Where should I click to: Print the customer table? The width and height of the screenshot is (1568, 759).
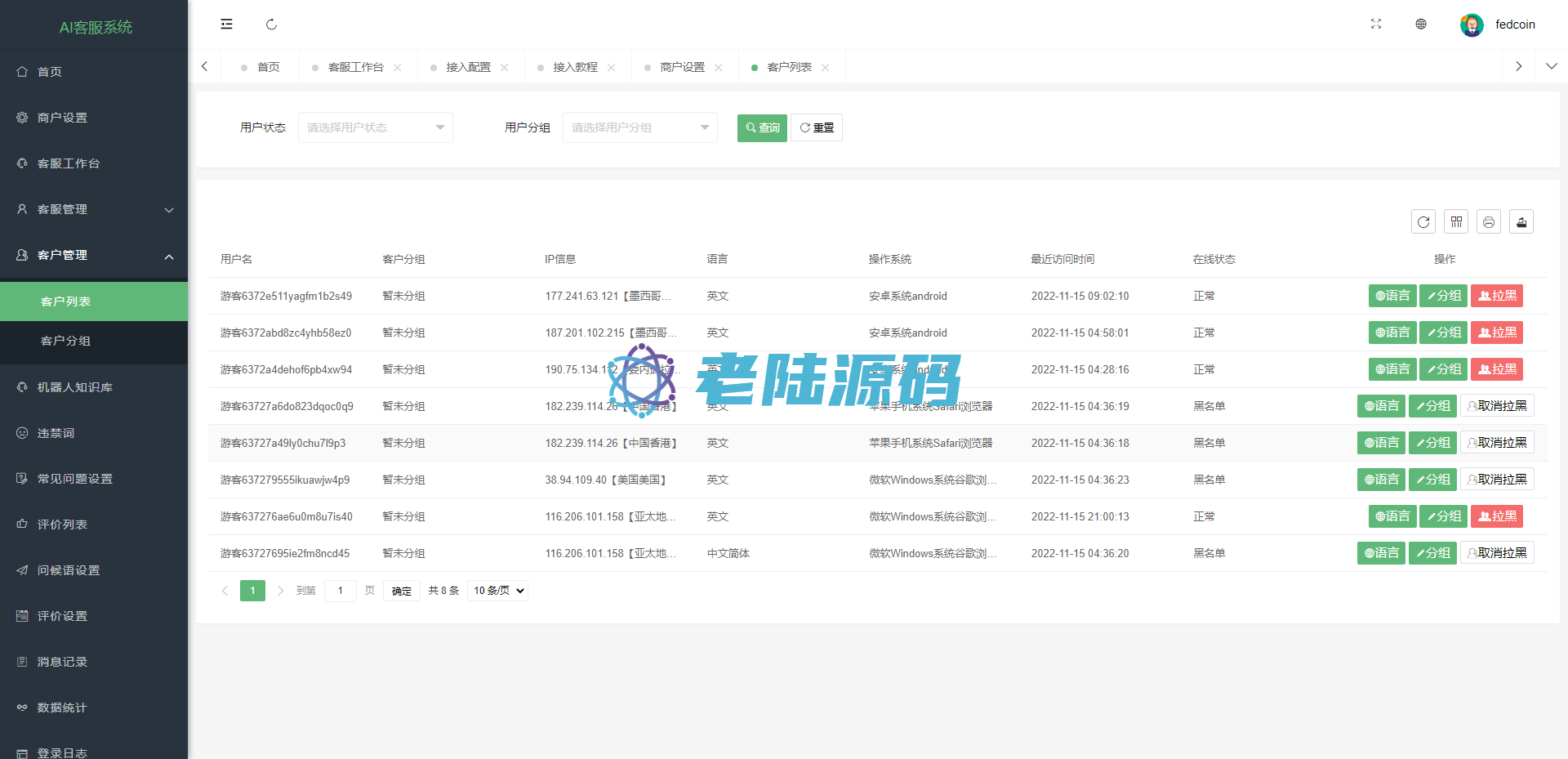pos(1489,222)
